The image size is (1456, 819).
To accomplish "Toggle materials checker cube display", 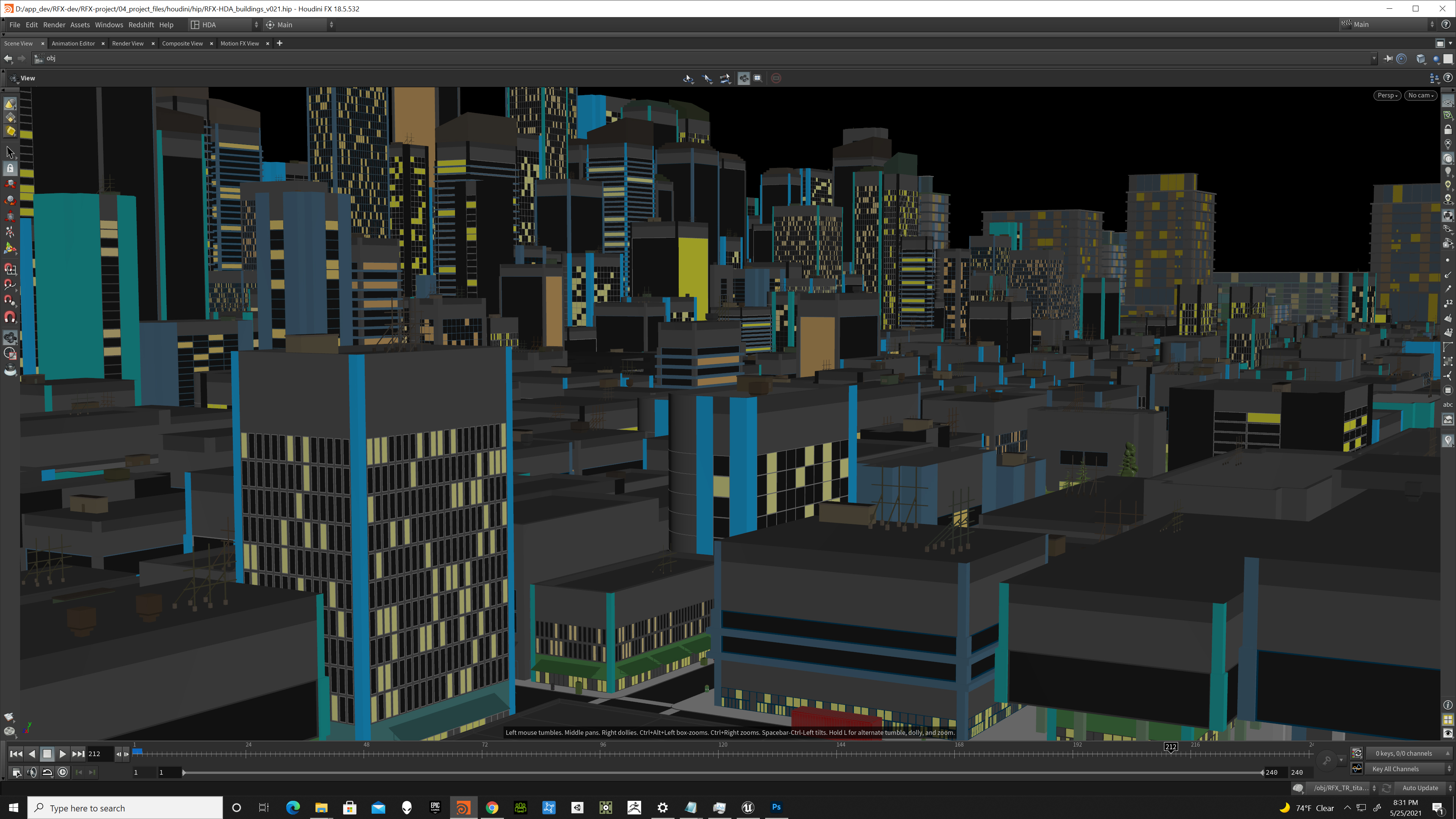I will [x=1448, y=215].
